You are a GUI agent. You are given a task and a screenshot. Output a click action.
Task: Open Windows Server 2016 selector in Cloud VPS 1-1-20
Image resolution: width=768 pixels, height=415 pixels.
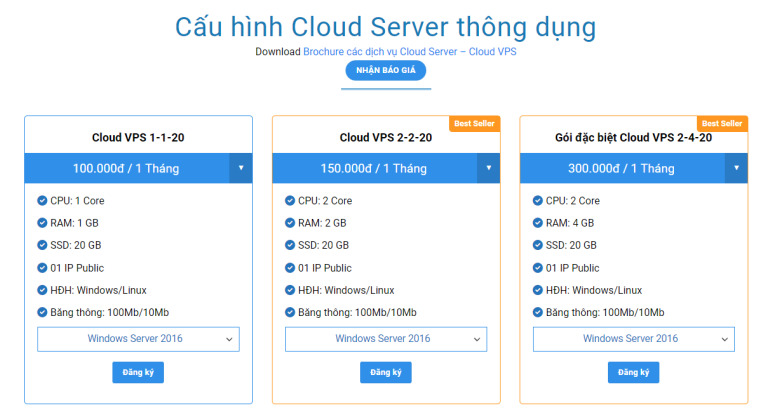pos(138,339)
